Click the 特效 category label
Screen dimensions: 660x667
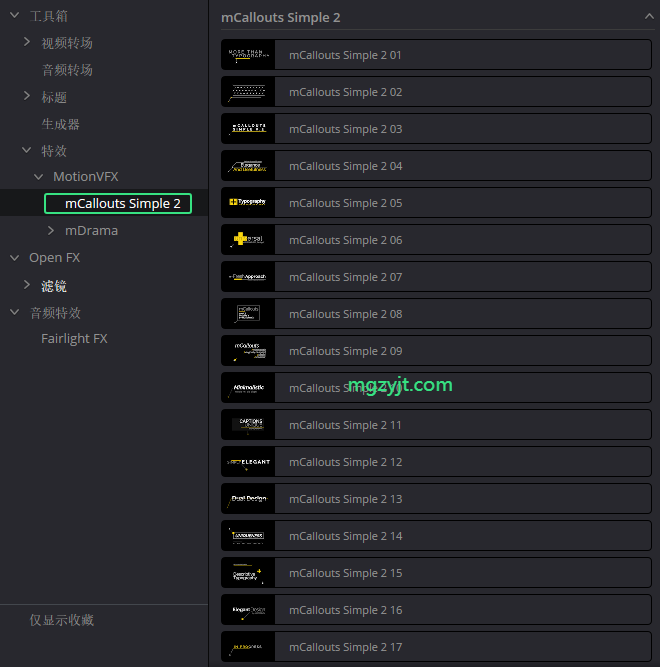coord(54,151)
